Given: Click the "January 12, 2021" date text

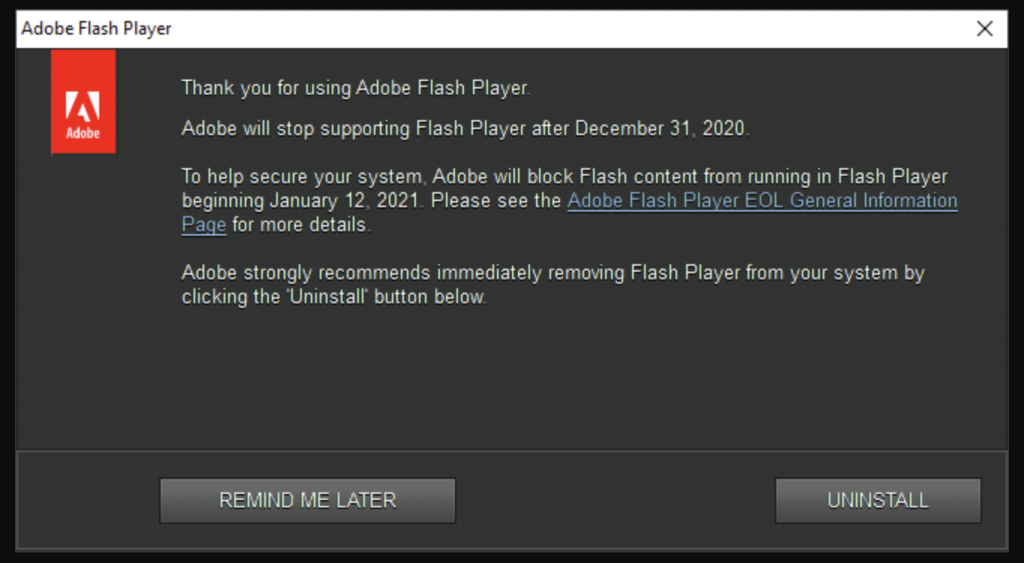Looking at the screenshot, I should [346, 200].
